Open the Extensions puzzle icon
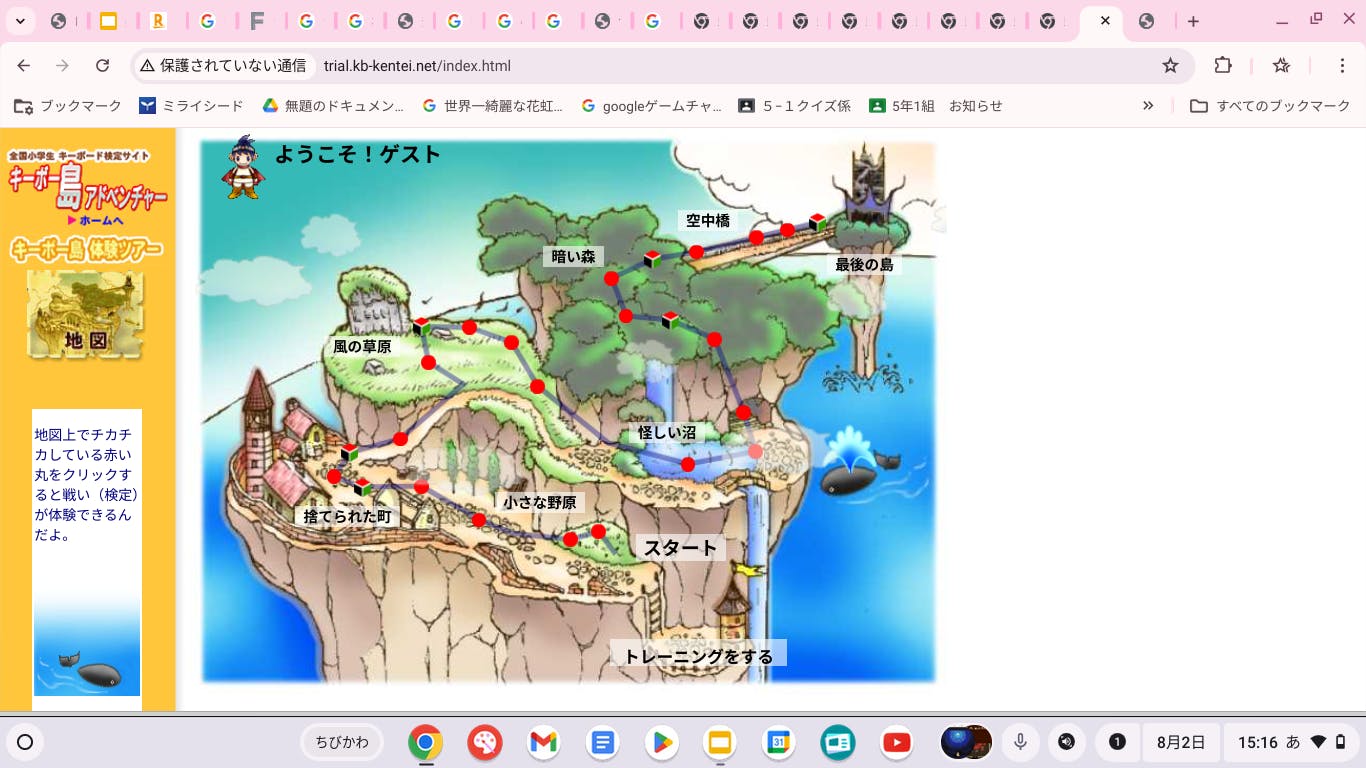Screen dimensions: 1366x768 1223,66
